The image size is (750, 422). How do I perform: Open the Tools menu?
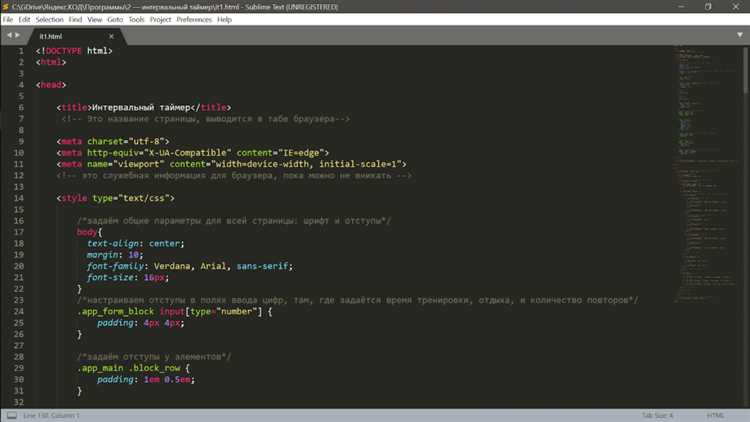pos(136,20)
